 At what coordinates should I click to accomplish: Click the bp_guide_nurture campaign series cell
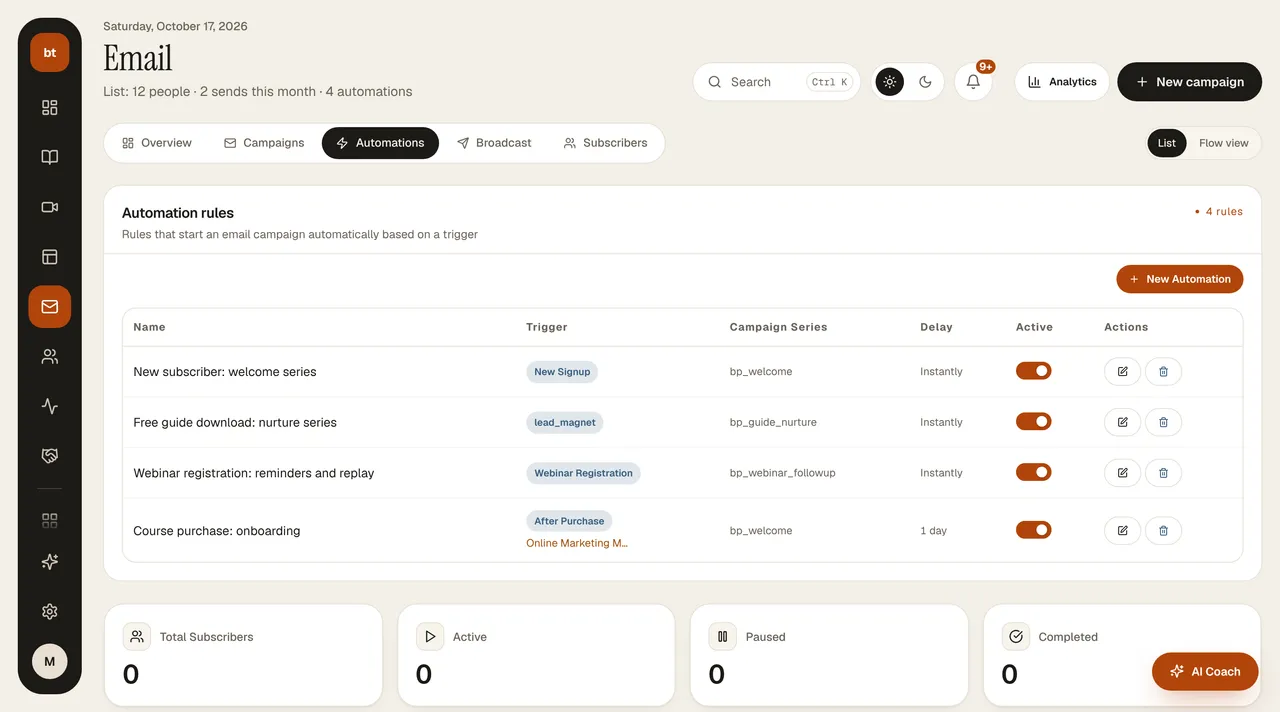pos(773,422)
